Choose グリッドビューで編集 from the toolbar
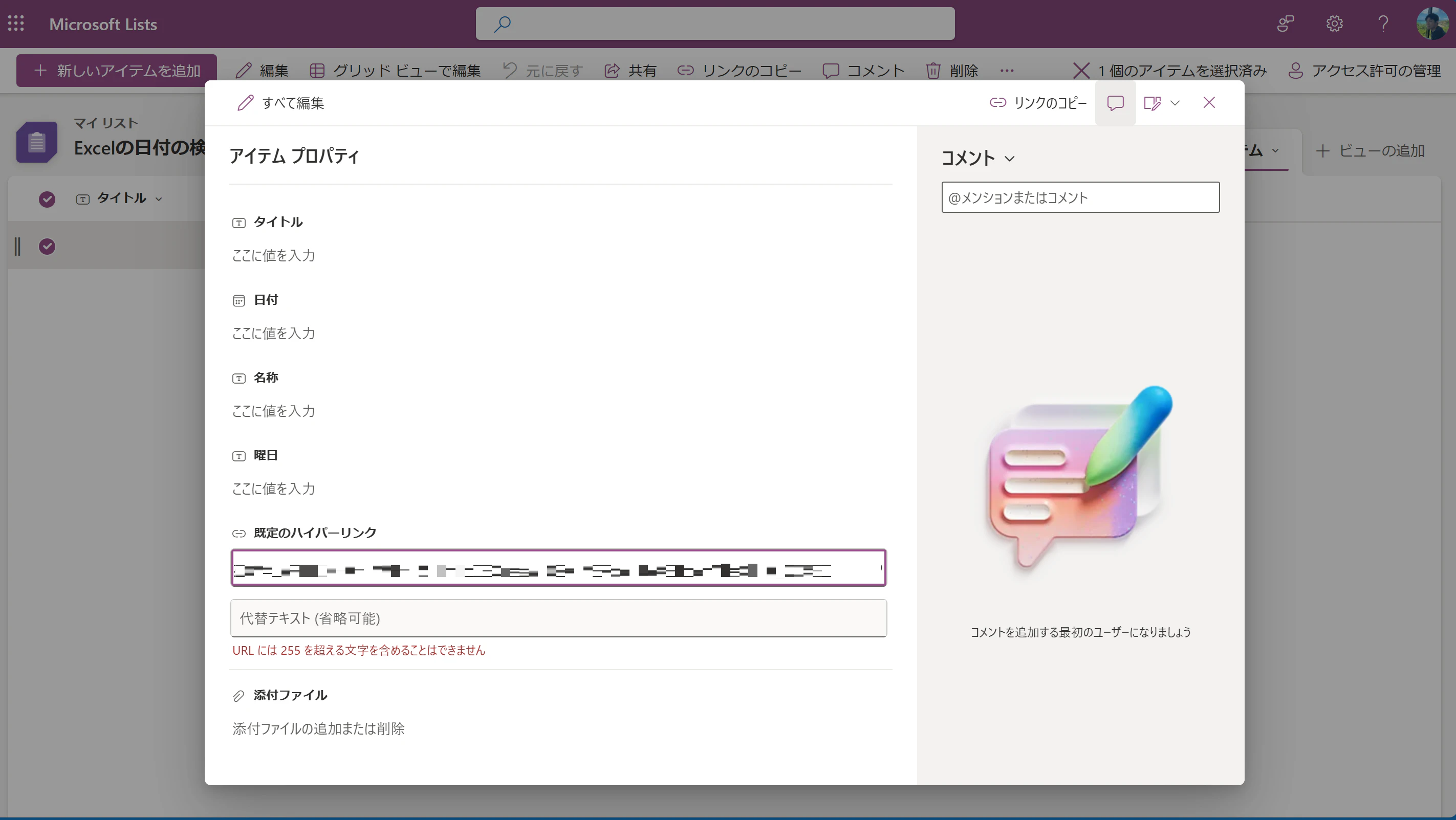This screenshot has width=1456, height=820. point(397,70)
